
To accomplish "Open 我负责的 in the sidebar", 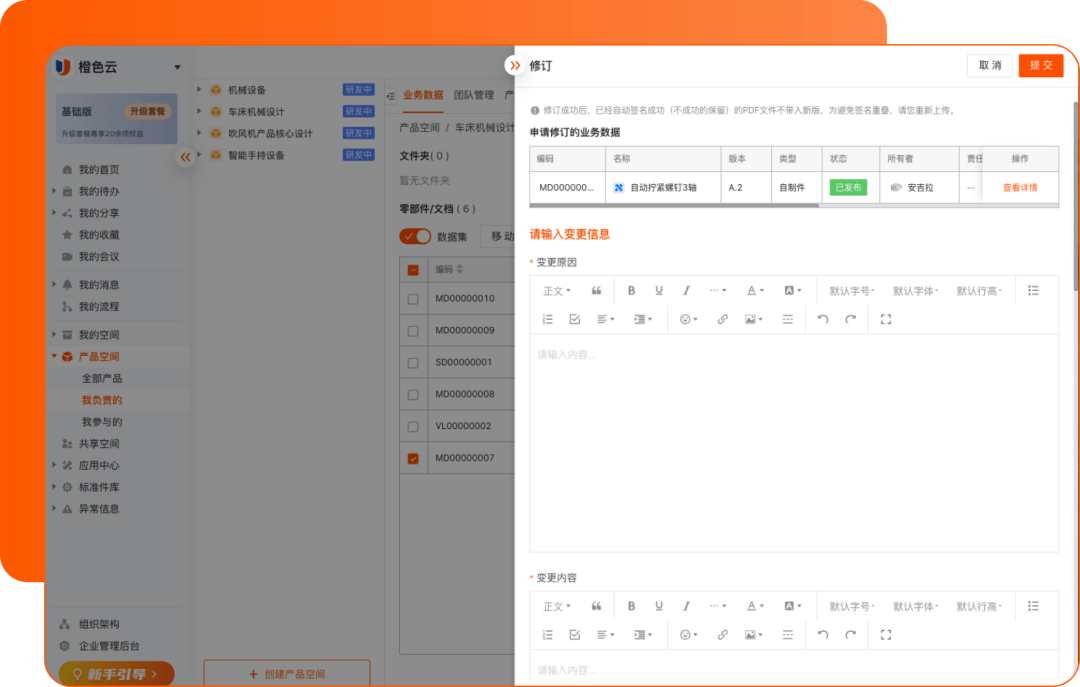I will (x=102, y=400).
